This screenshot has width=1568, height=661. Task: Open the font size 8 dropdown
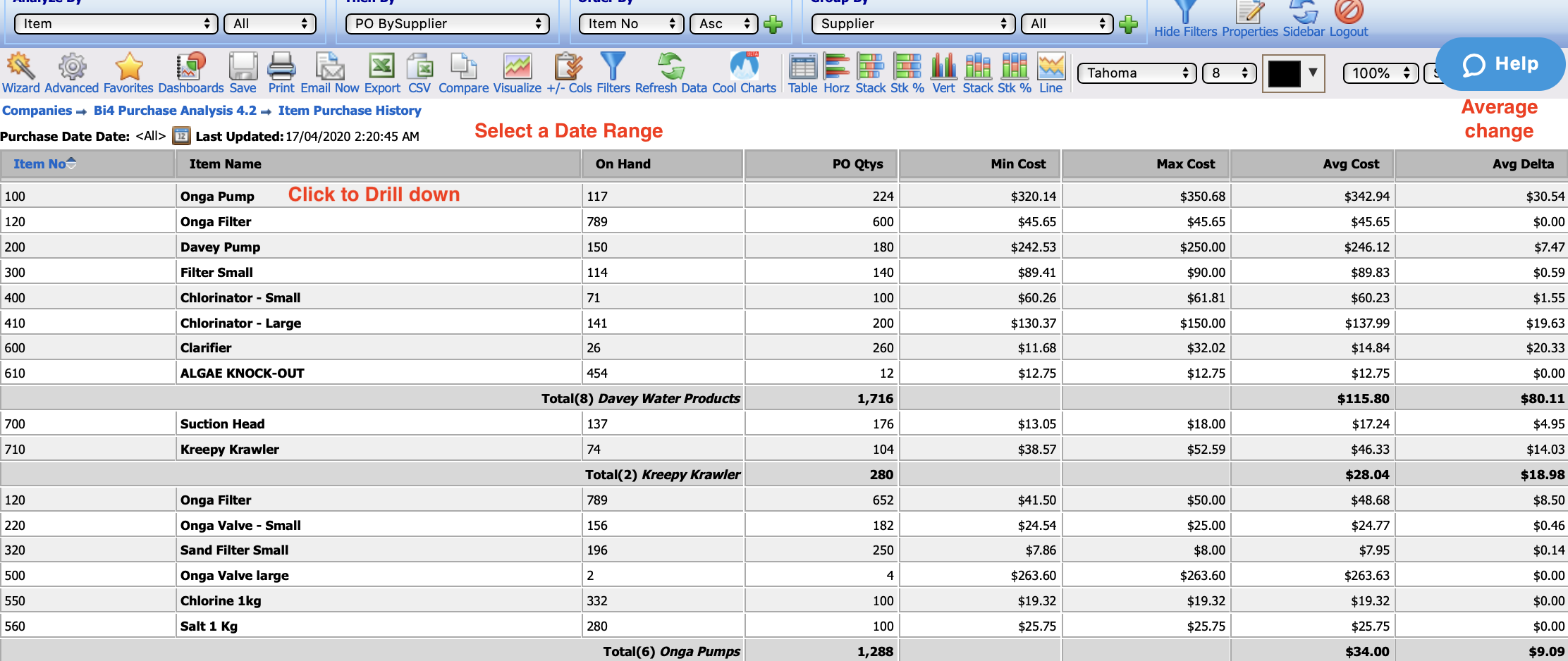pyautogui.click(x=1230, y=73)
